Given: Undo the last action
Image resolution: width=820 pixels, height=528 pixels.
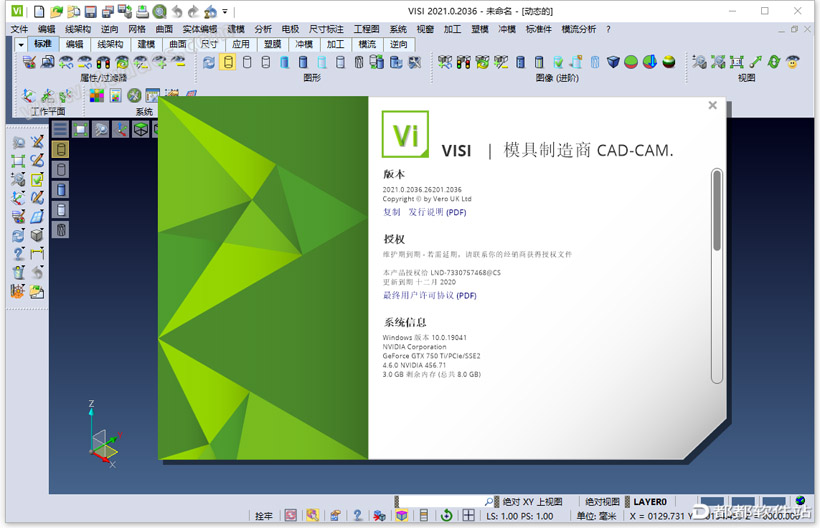Looking at the screenshot, I should [177, 11].
